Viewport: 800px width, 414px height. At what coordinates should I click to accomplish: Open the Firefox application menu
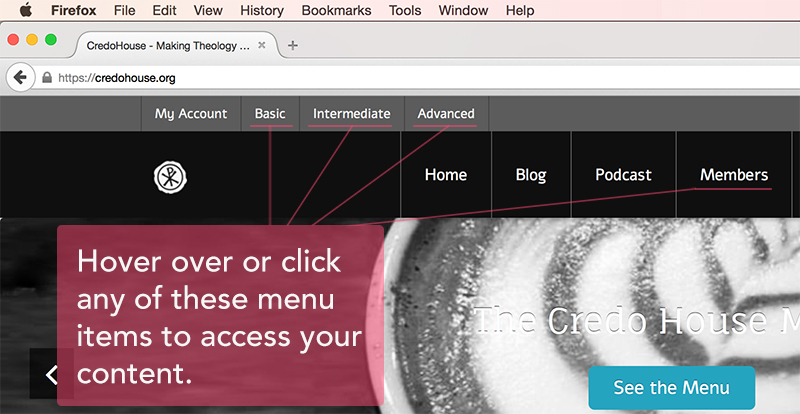coord(73,10)
